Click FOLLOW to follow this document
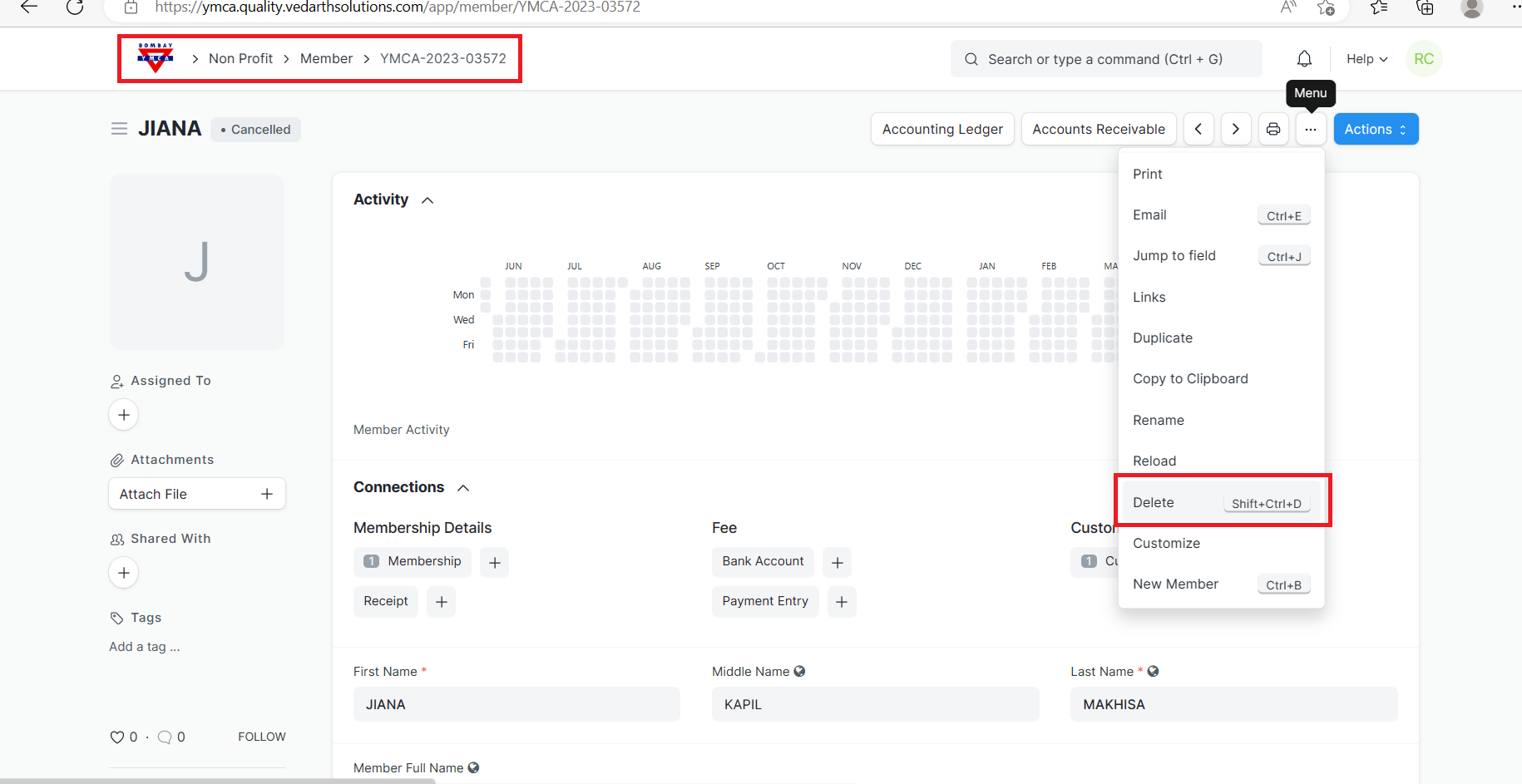The width and height of the screenshot is (1522, 784). coord(261,737)
